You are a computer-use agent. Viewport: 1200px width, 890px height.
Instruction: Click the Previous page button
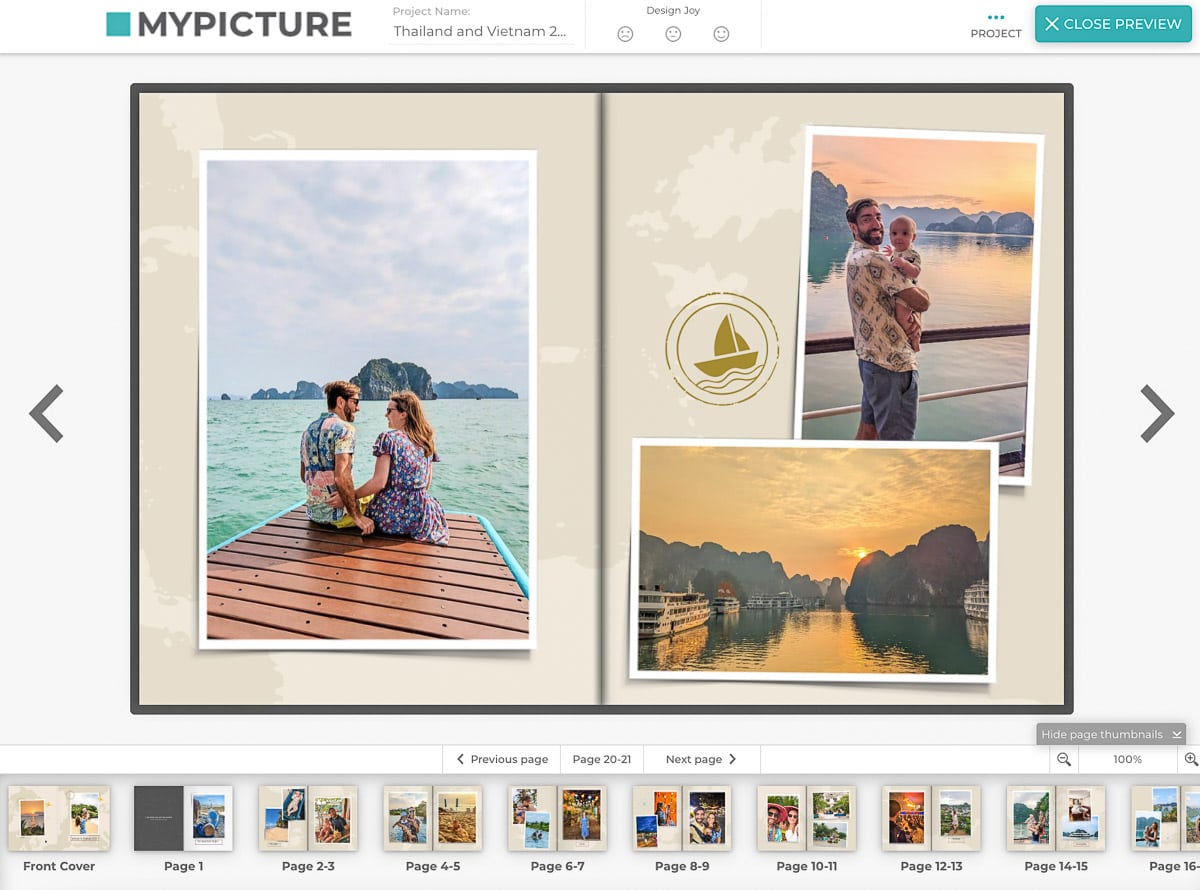coord(501,759)
